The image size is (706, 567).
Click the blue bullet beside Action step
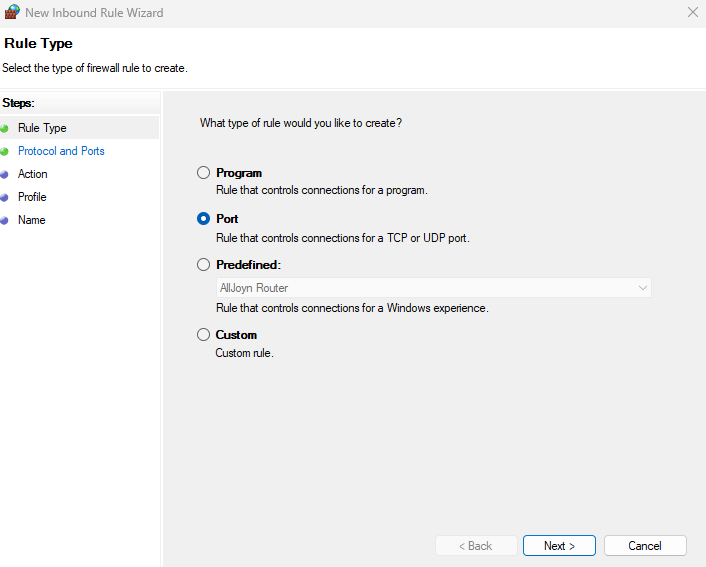[x=5, y=174]
